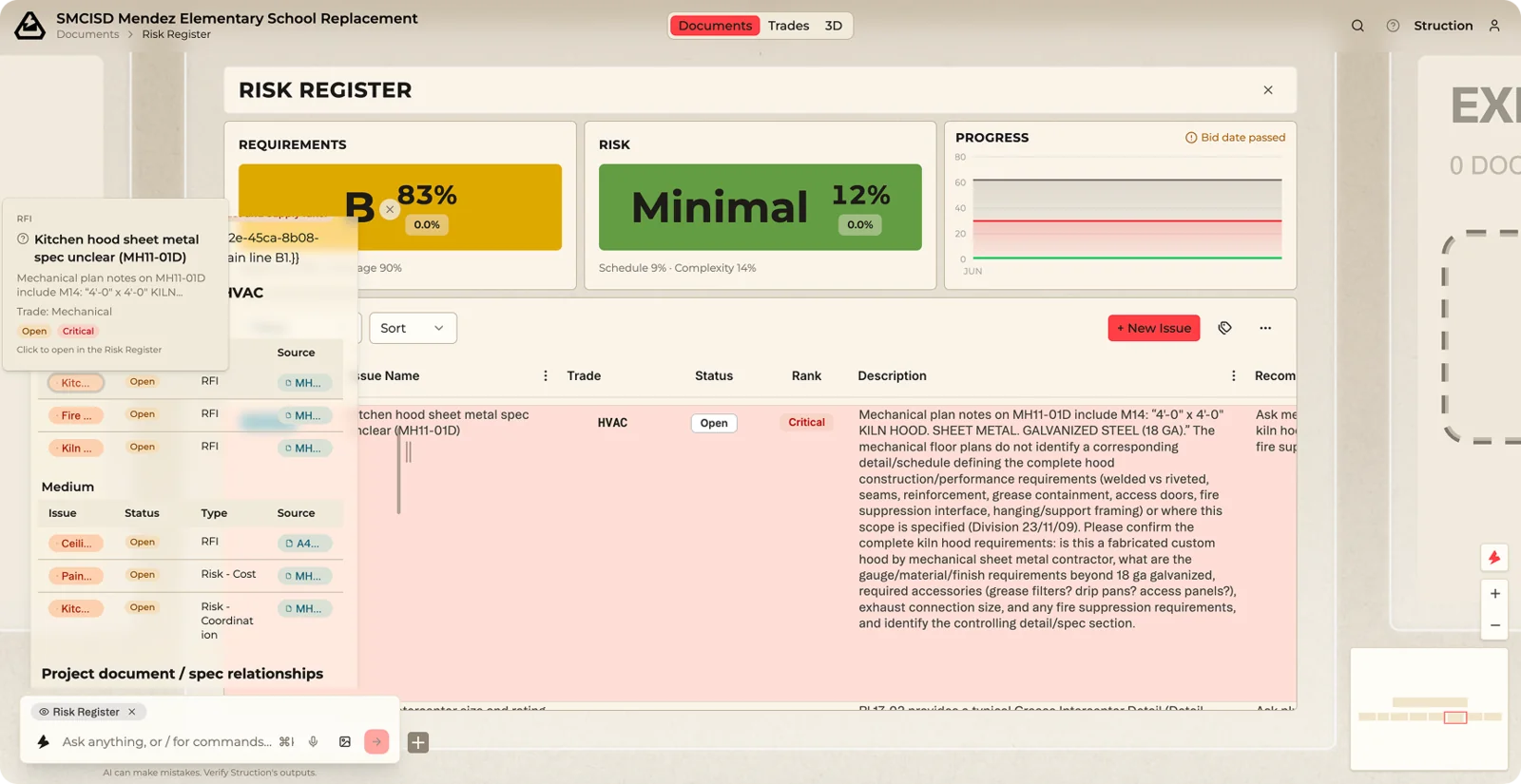1521x784 pixels.
Task: Click the canvas minimap thumbnail
Action: coord(1429,709)
